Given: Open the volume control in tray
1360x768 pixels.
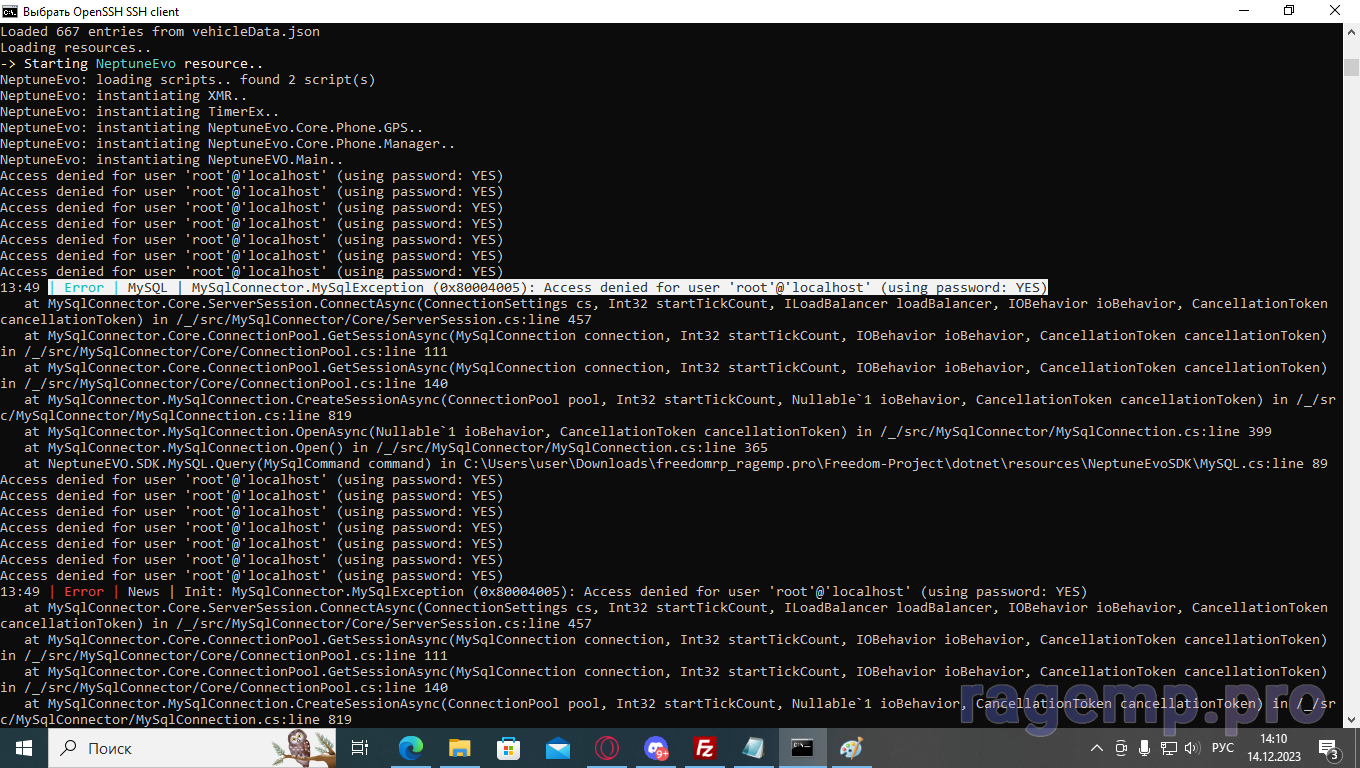Looking at the screenshot, I should coord(1191,747).
